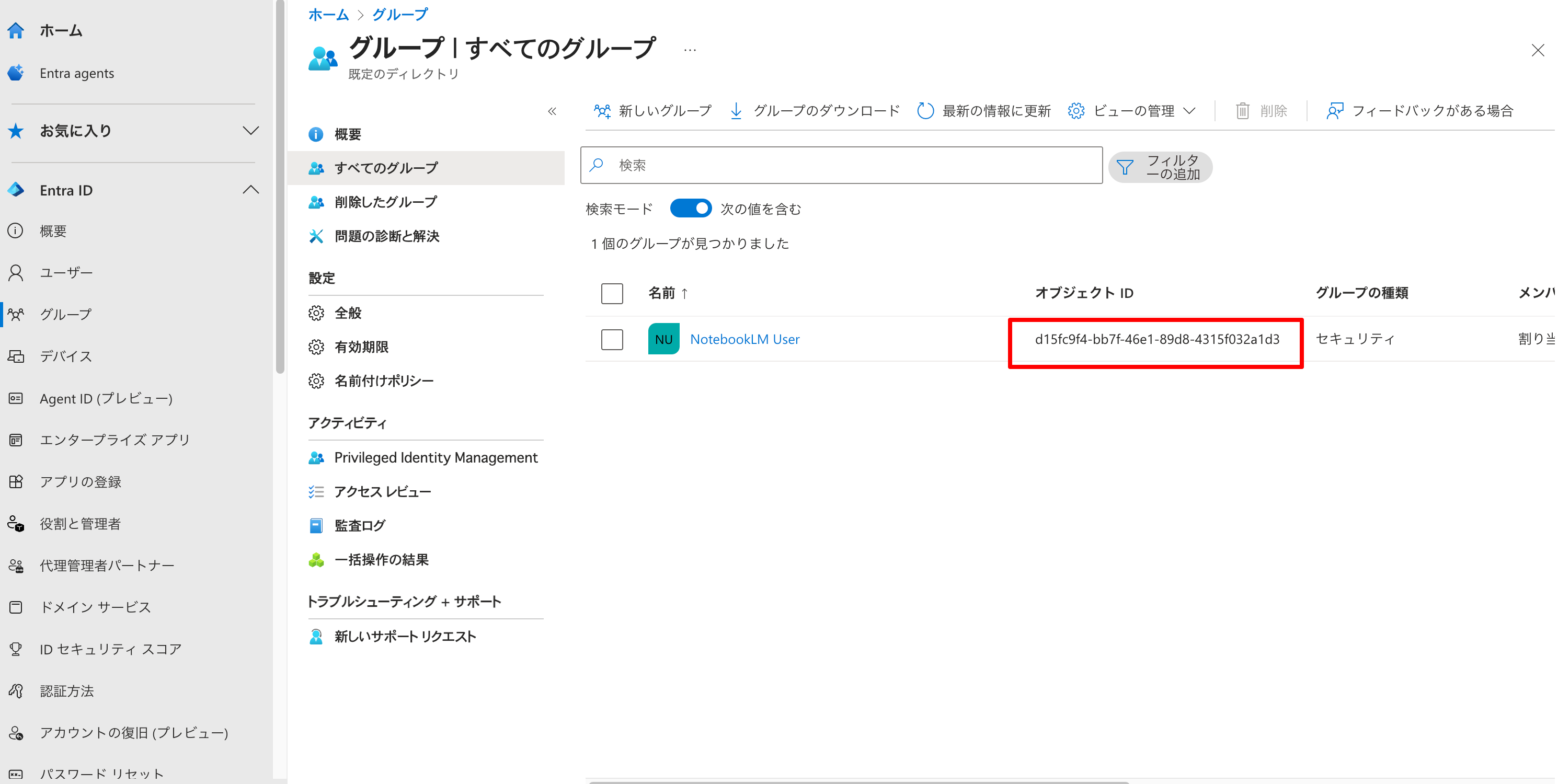
Task: Click the feedback person icon in toolbar
Action: [x=1334, y=111]
